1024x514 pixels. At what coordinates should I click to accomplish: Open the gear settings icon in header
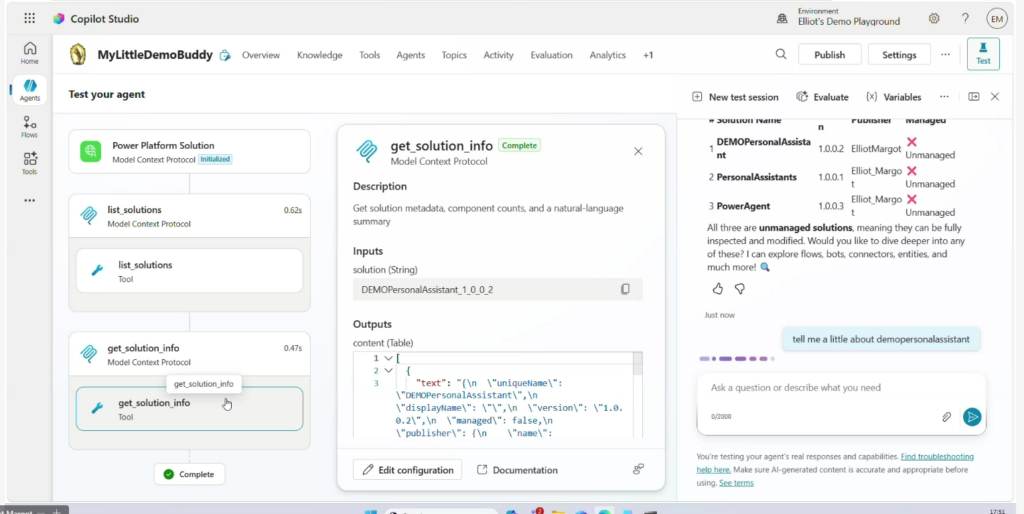[934, 19]
